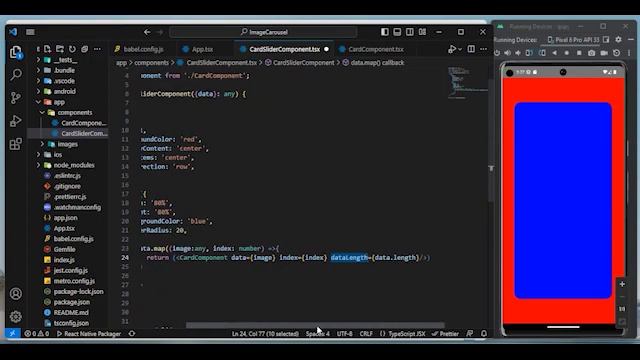
Task: Select the CardSliderComponent.tsx tab
Action: 284,49
